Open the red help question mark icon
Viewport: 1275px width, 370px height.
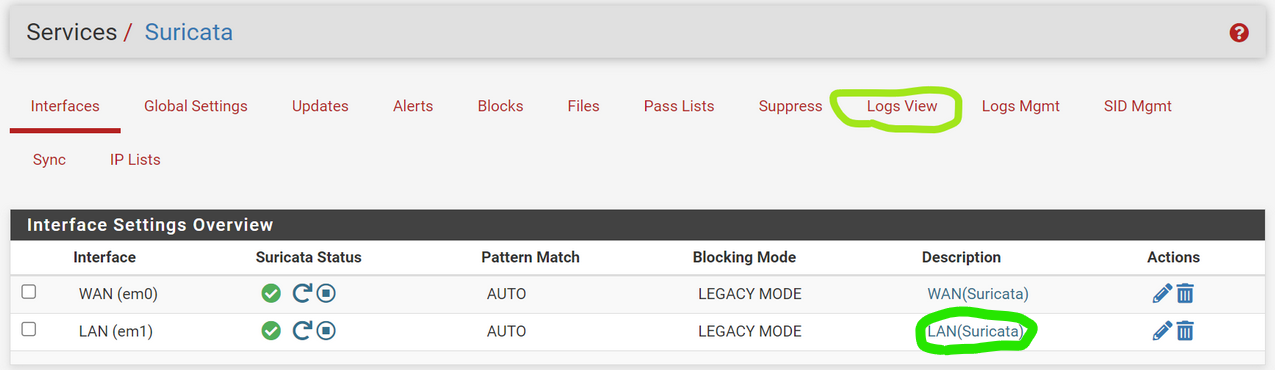click(x=1239, y=33)
